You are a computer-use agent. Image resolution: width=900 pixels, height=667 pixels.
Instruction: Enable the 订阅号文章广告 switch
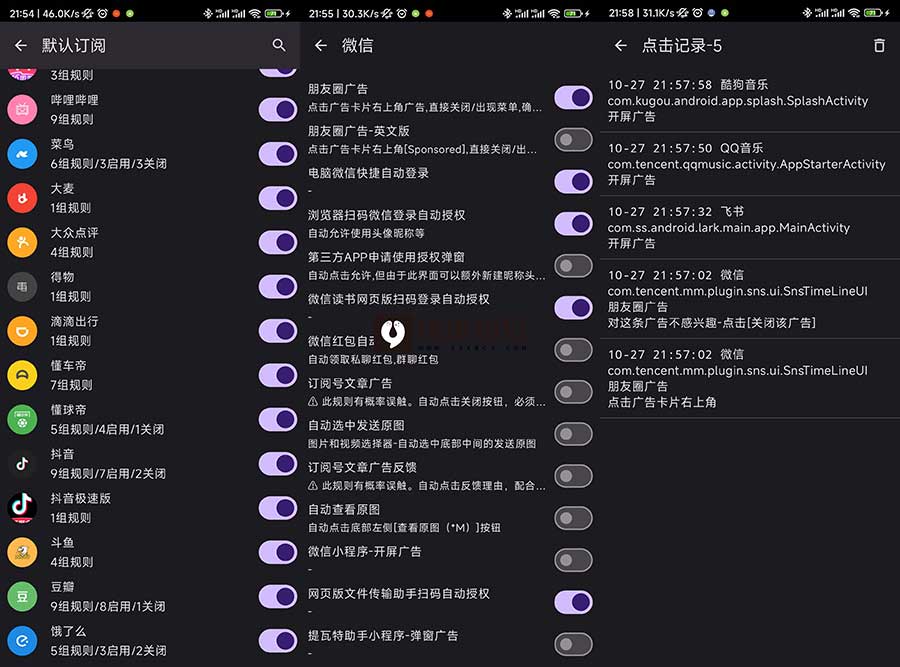[x=573, y=392]
